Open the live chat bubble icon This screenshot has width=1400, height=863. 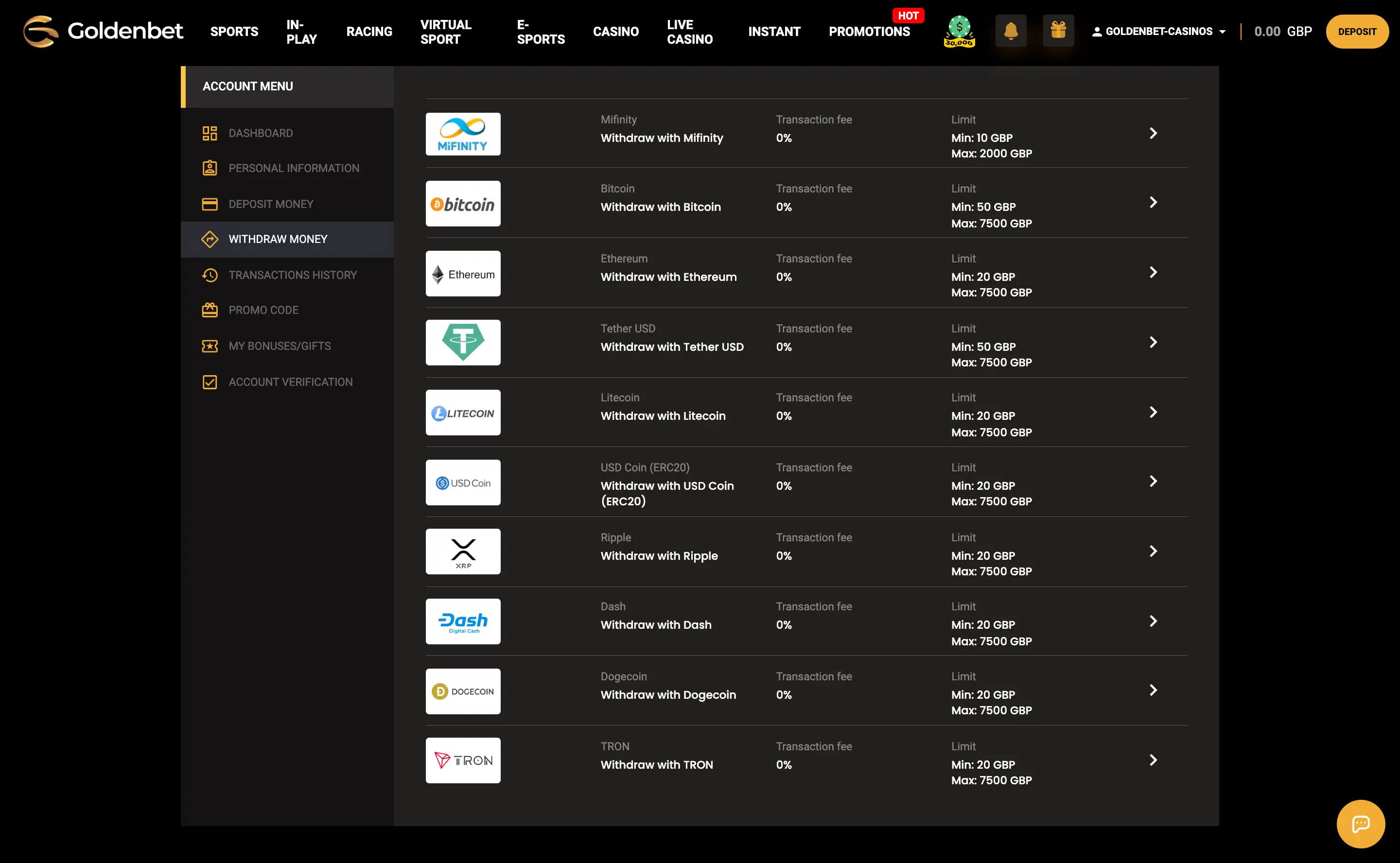[x=1361, y=824]
